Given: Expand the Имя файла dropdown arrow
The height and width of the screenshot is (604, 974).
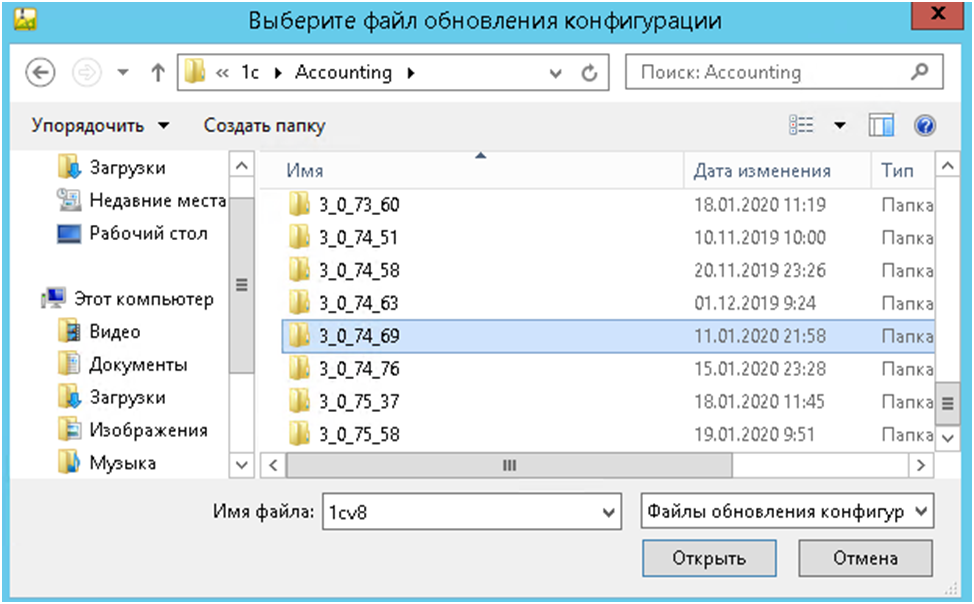Looking at the screenshot, I should pyautogui.click(x=609, y=512).
